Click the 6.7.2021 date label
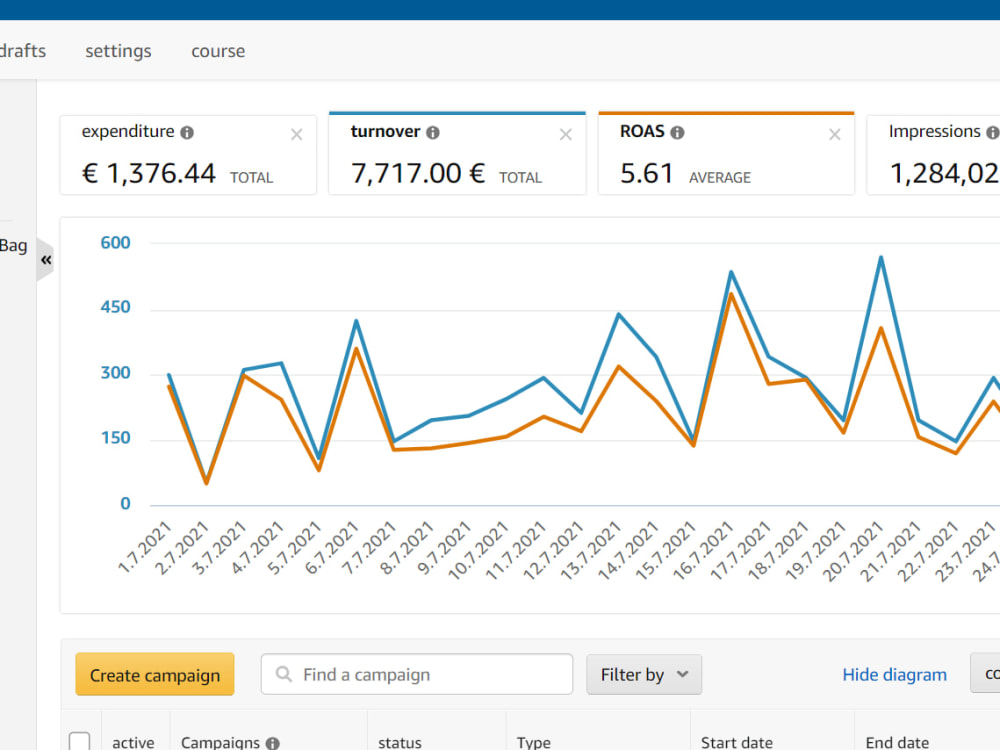The image size is (1000, 750). pyautogui.click(x=332, y=548)
